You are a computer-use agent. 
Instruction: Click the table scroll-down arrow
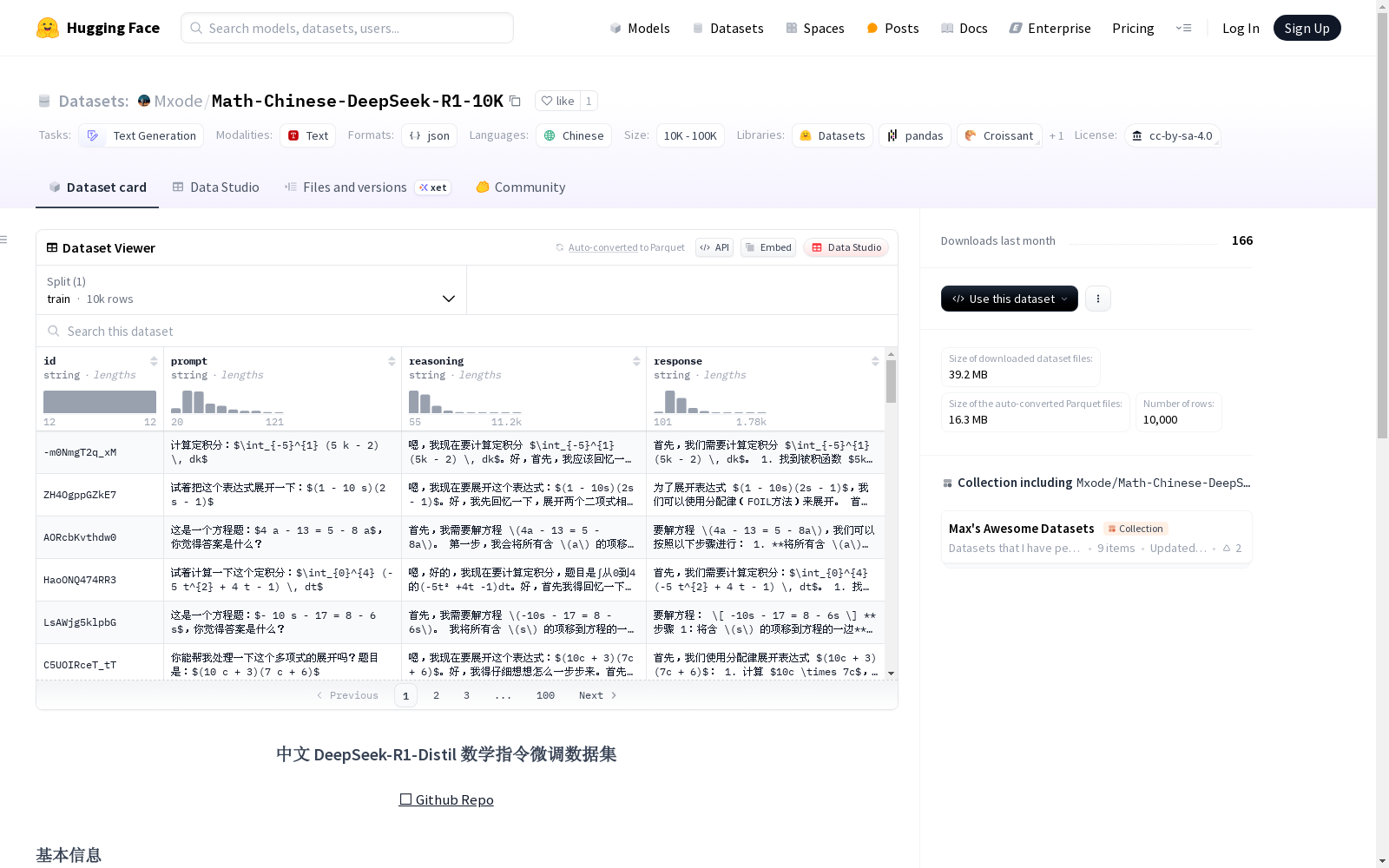pos(891,674)
